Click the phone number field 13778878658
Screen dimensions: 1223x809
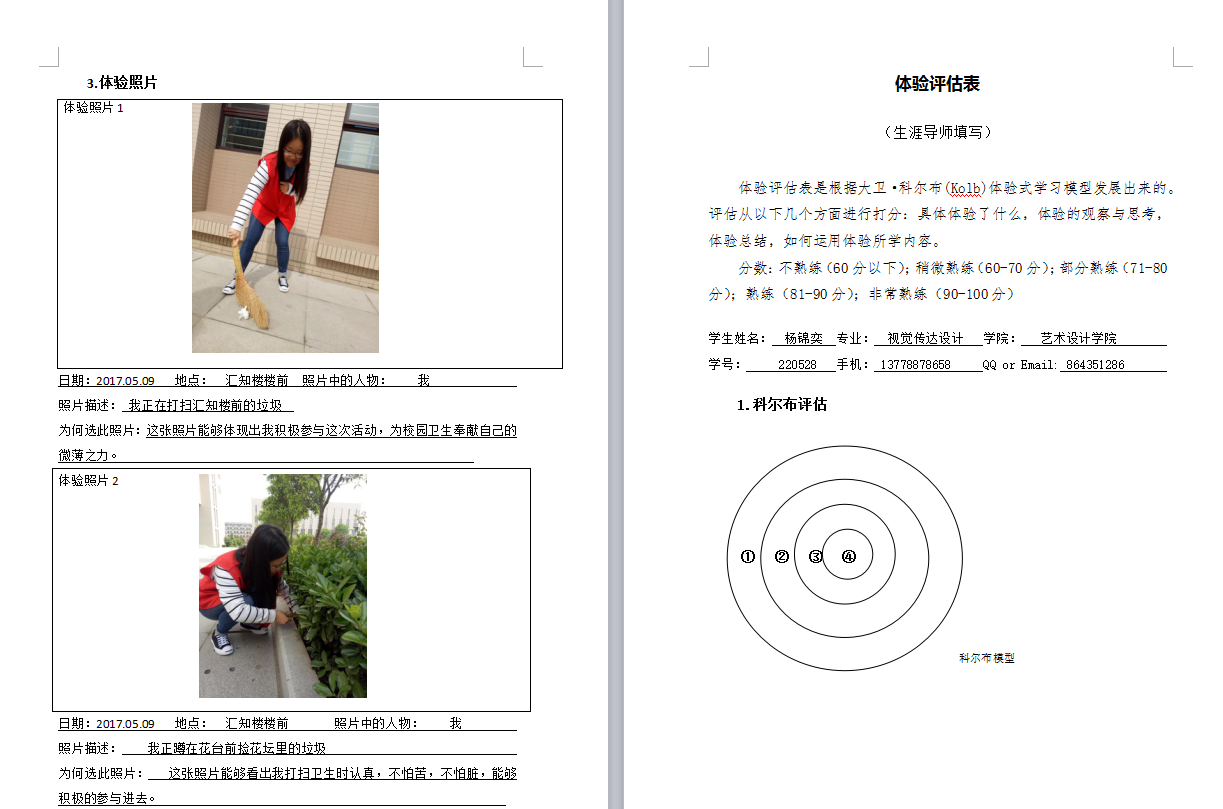pos(914,365)
